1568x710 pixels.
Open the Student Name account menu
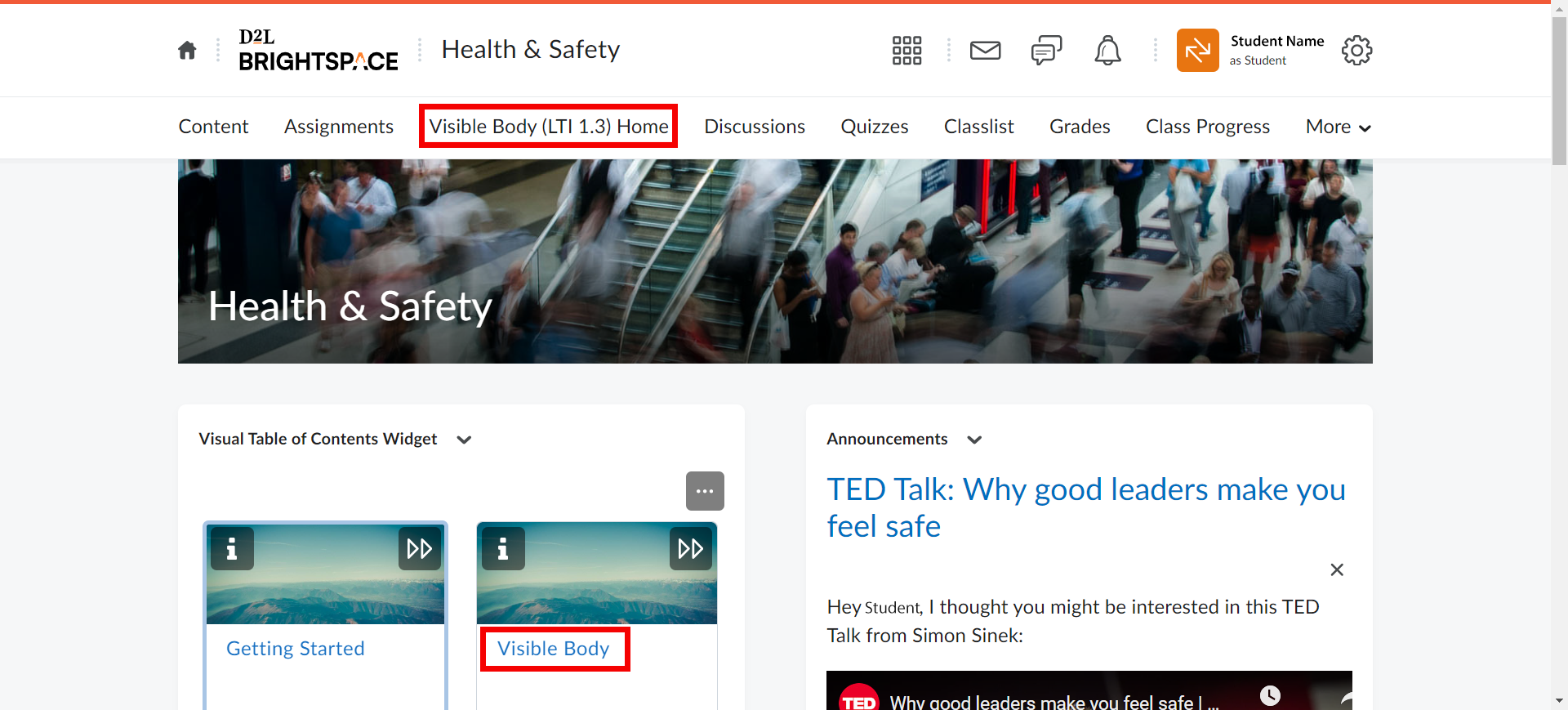coord(1276,50)
